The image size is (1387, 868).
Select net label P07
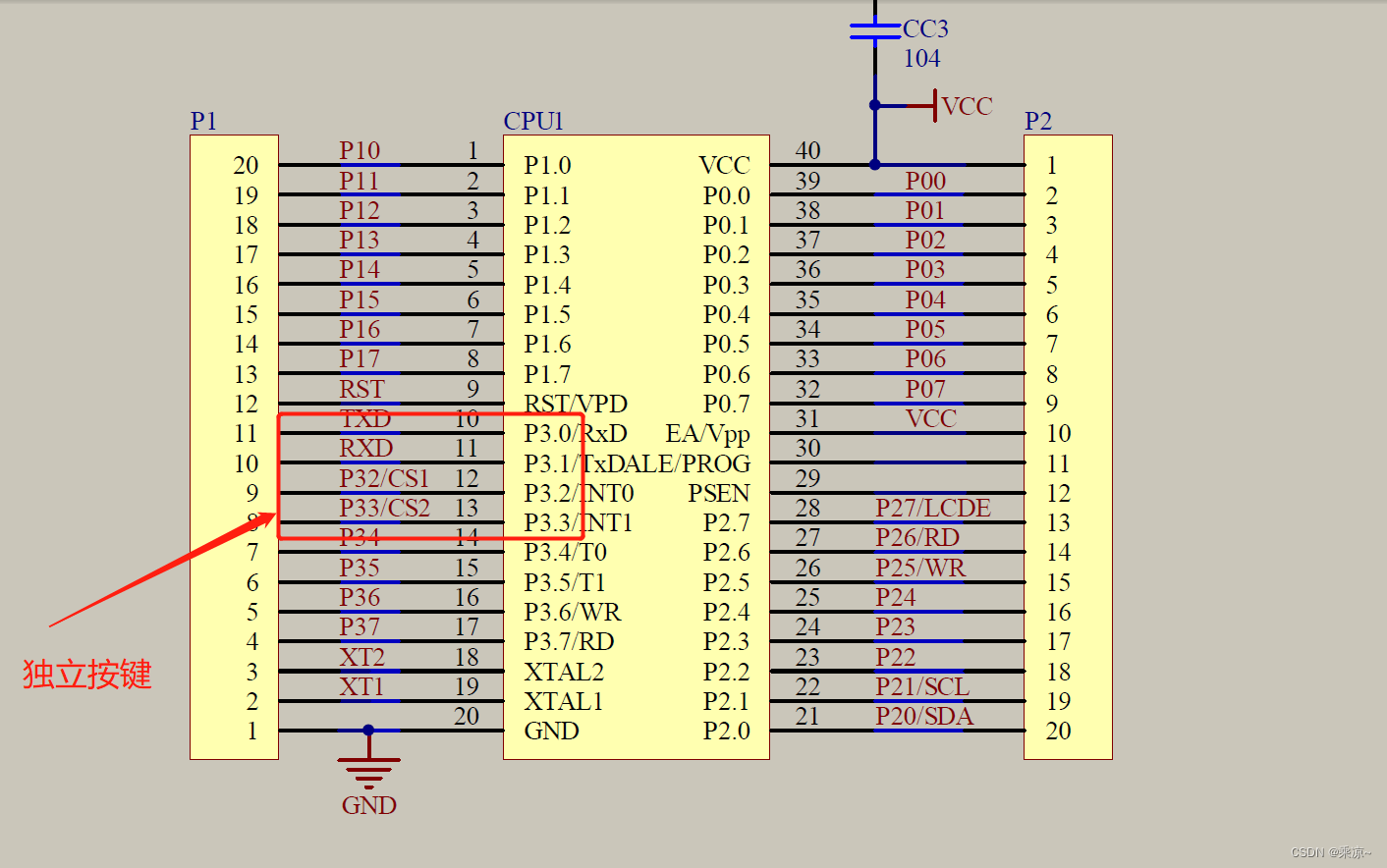click(x=925, y=389)
